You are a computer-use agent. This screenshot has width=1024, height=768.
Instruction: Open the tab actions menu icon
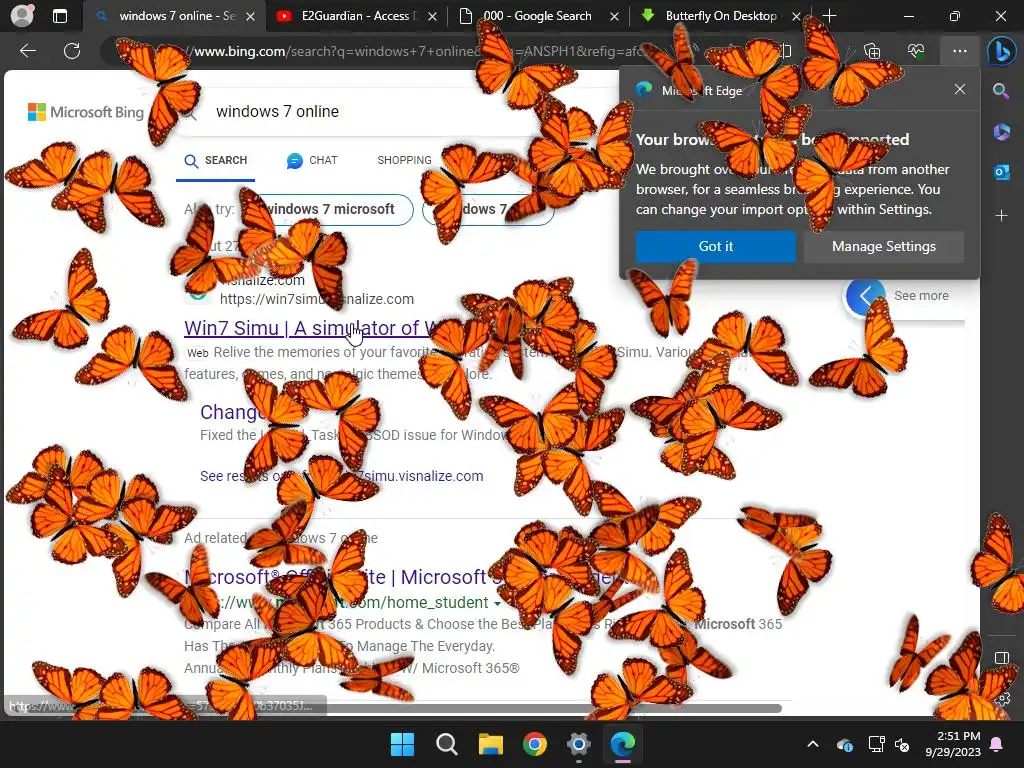[x=59, y=16]
